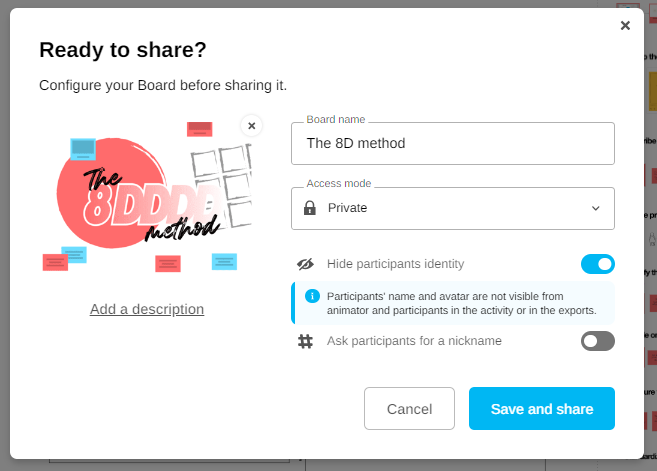Click the Ready to share? heading
This screenshot has height=471, width=657.
(x=123, y=50)
